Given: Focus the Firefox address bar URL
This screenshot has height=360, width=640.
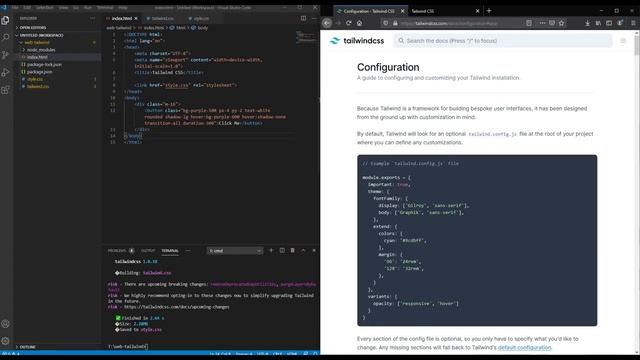Looking at the screenshot, I should 449,23.
